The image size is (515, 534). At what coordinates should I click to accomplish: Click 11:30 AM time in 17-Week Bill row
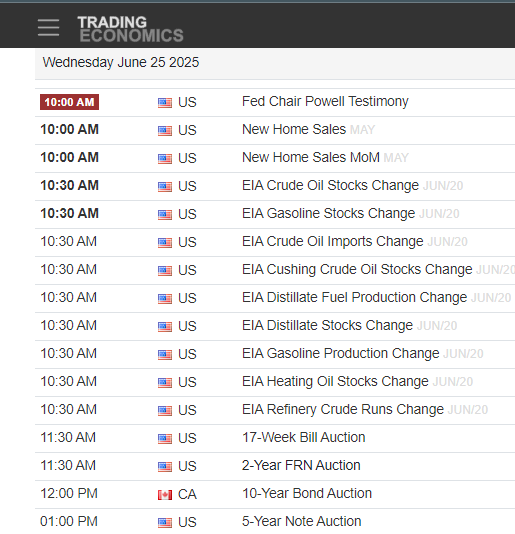pyautogui.click(x=68, y=437)
